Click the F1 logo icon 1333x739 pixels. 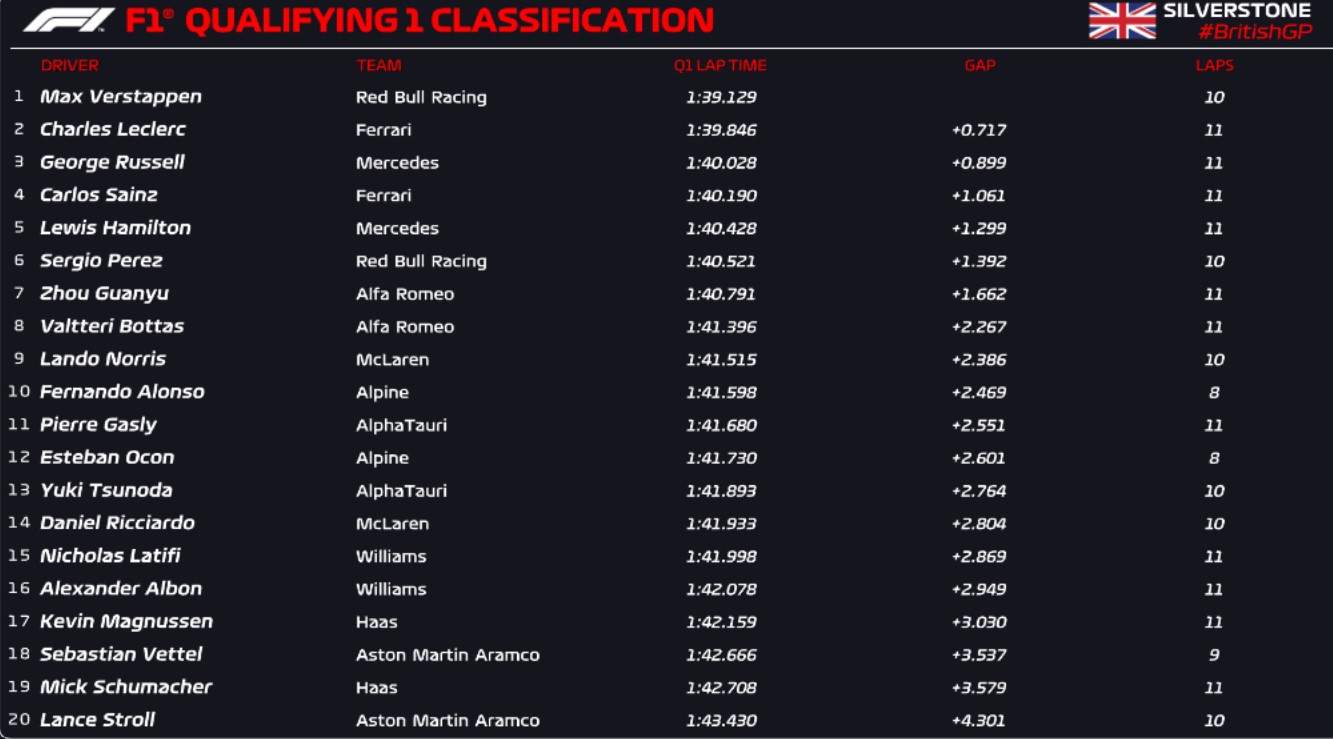[x=68, y=20]
